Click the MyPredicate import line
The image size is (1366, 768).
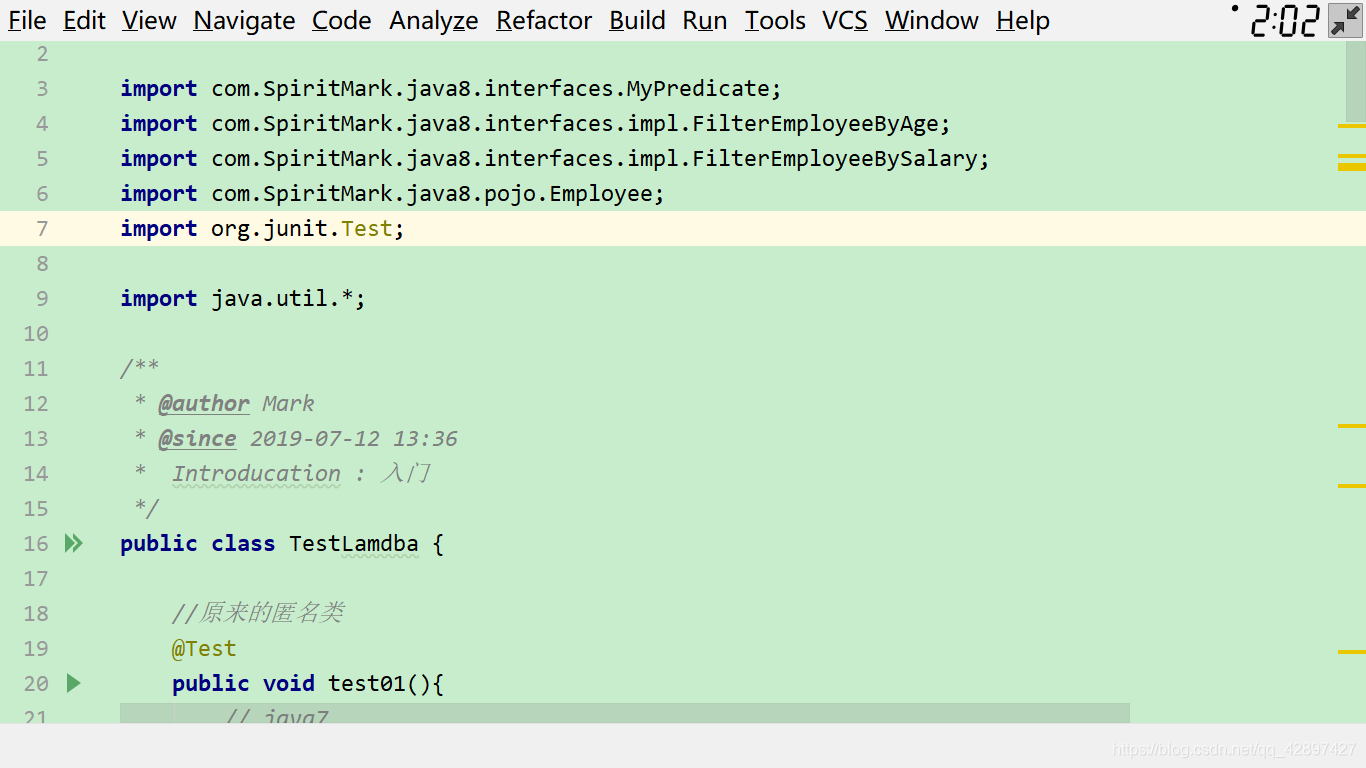point(451,88)
